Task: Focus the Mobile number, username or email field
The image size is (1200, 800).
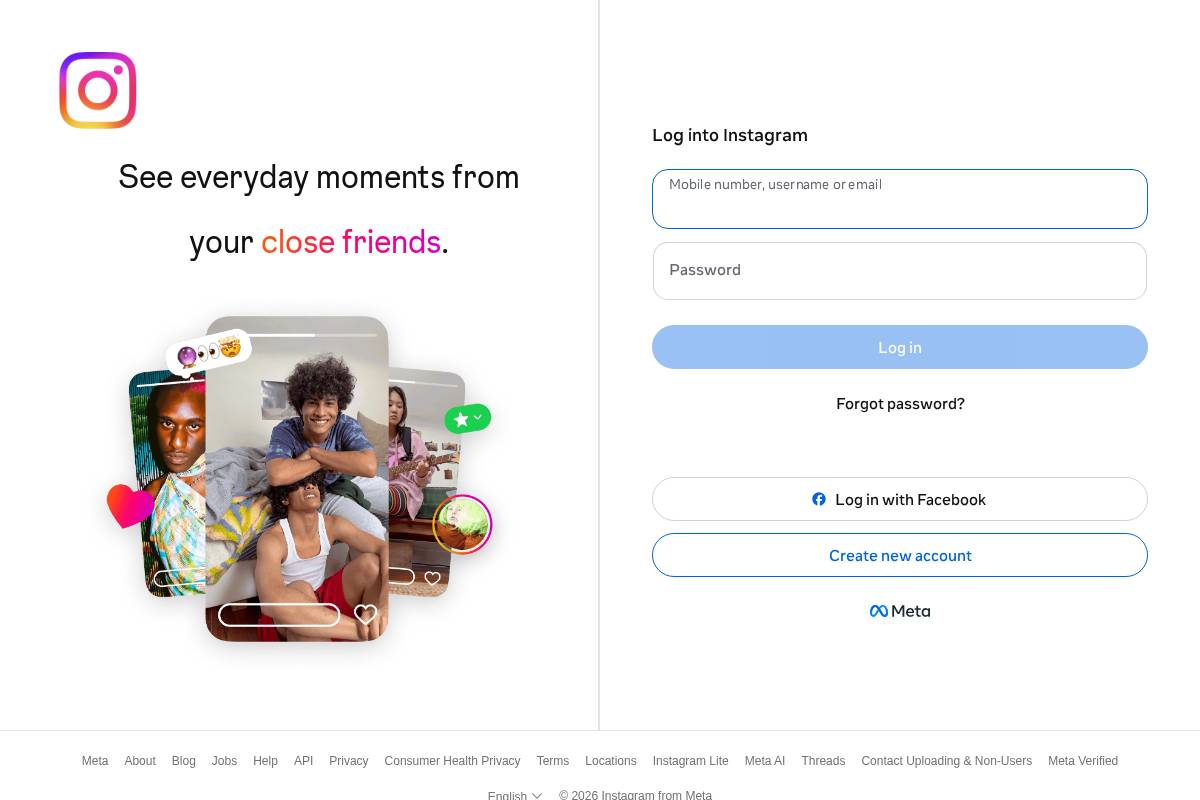Action: [x=900, y=199]
